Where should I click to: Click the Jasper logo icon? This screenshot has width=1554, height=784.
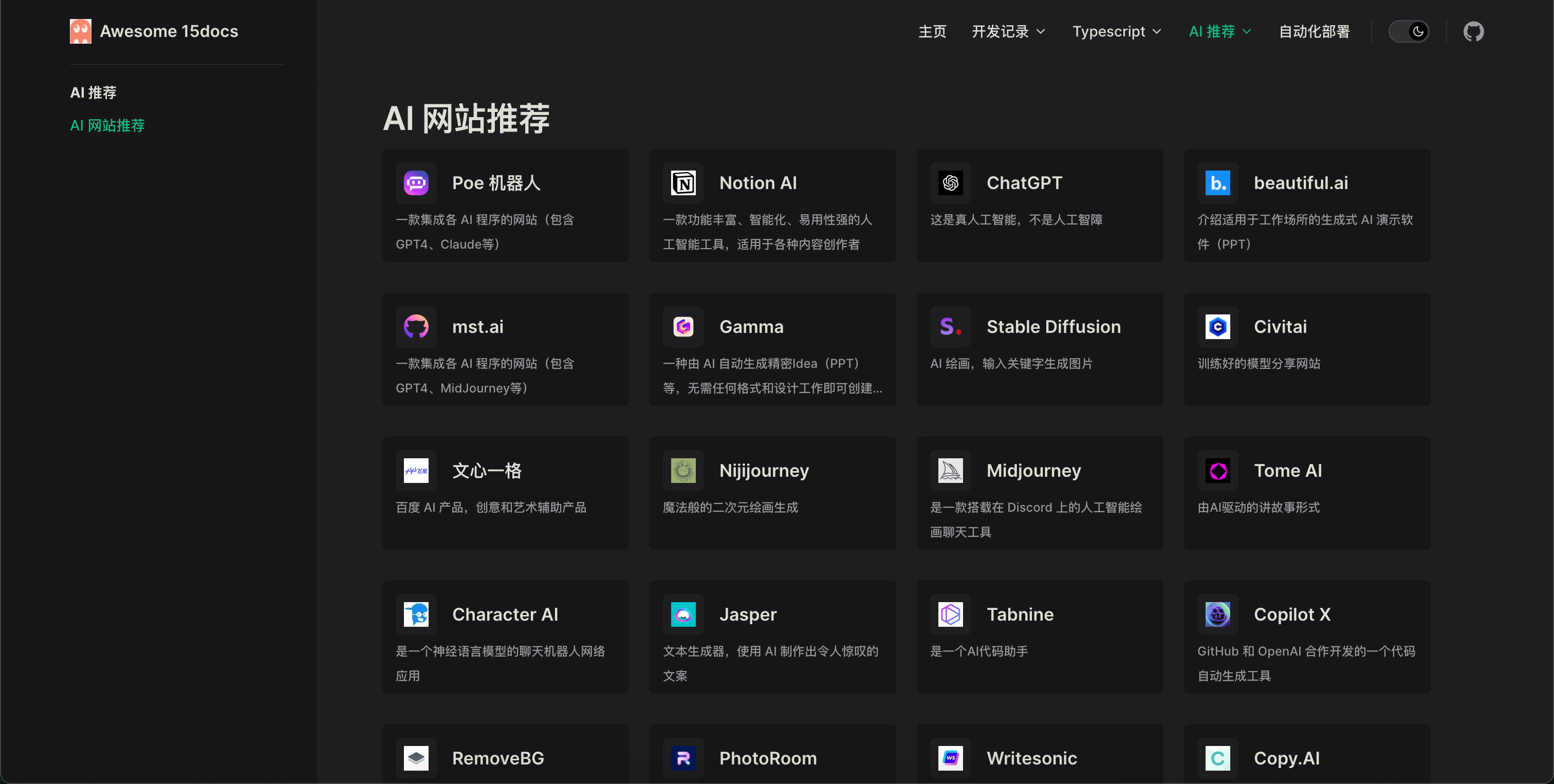pyautogui.click(x=683, y=614)
